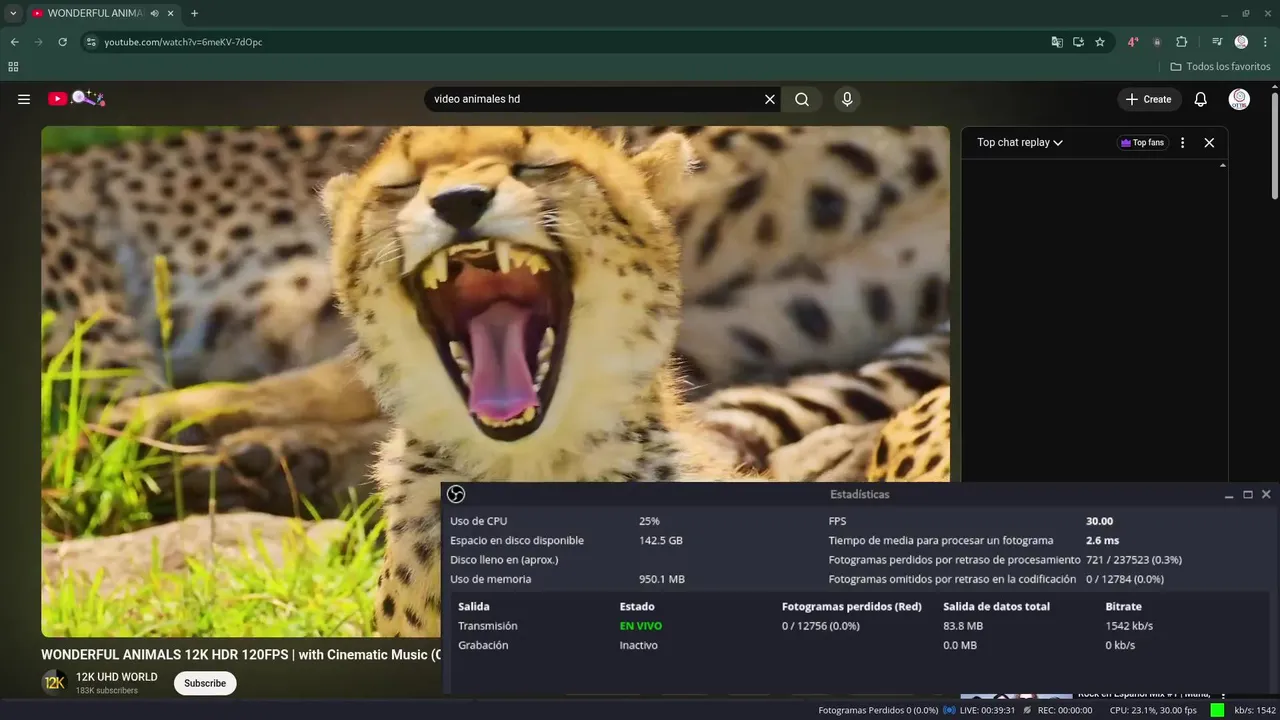Click the green connection status square
This screenshot has height=720, width=1280.
pyautogui.click(x=1217, y=710)
